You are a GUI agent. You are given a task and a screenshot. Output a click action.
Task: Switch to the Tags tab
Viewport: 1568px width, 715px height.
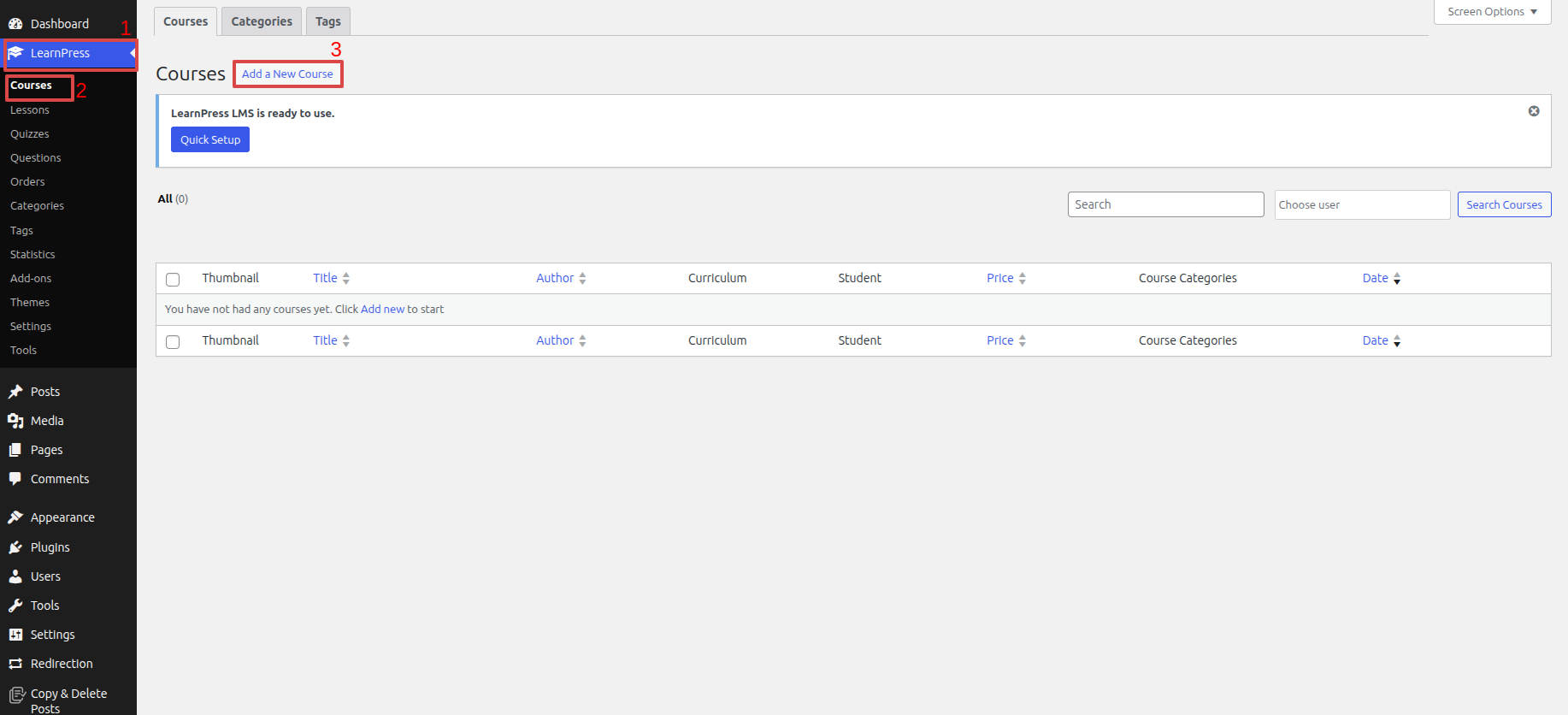click(327, 21)
